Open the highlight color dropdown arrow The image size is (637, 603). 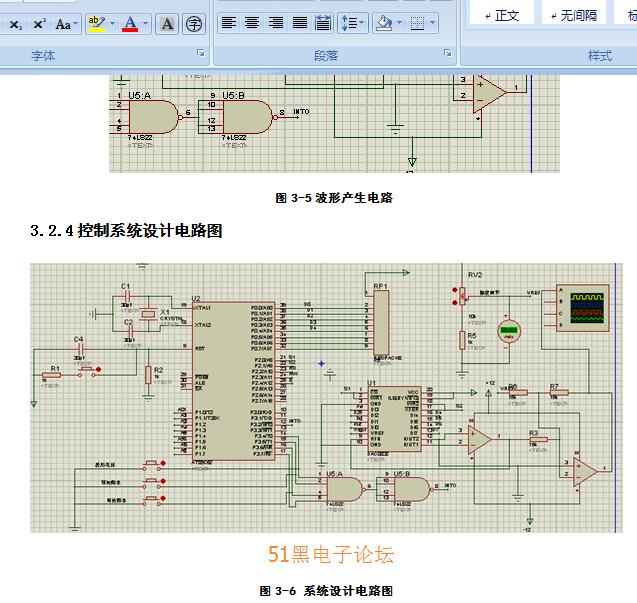(113, 24)
